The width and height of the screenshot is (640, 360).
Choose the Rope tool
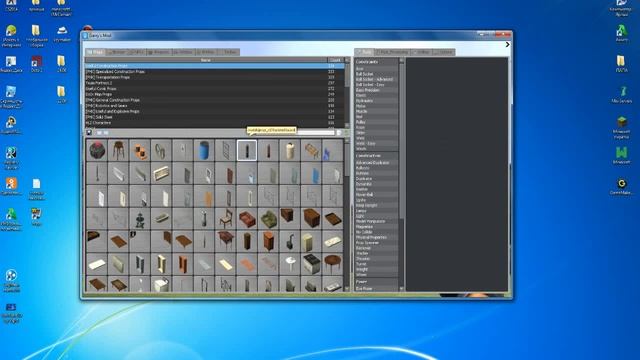coord(376,127)
